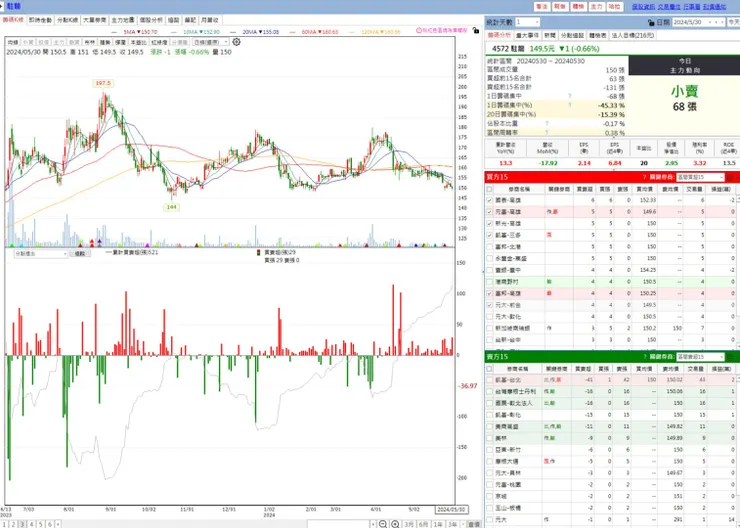740x528 pixels.
Task: Expand the page number list arrow after 6
Action: 58,524
